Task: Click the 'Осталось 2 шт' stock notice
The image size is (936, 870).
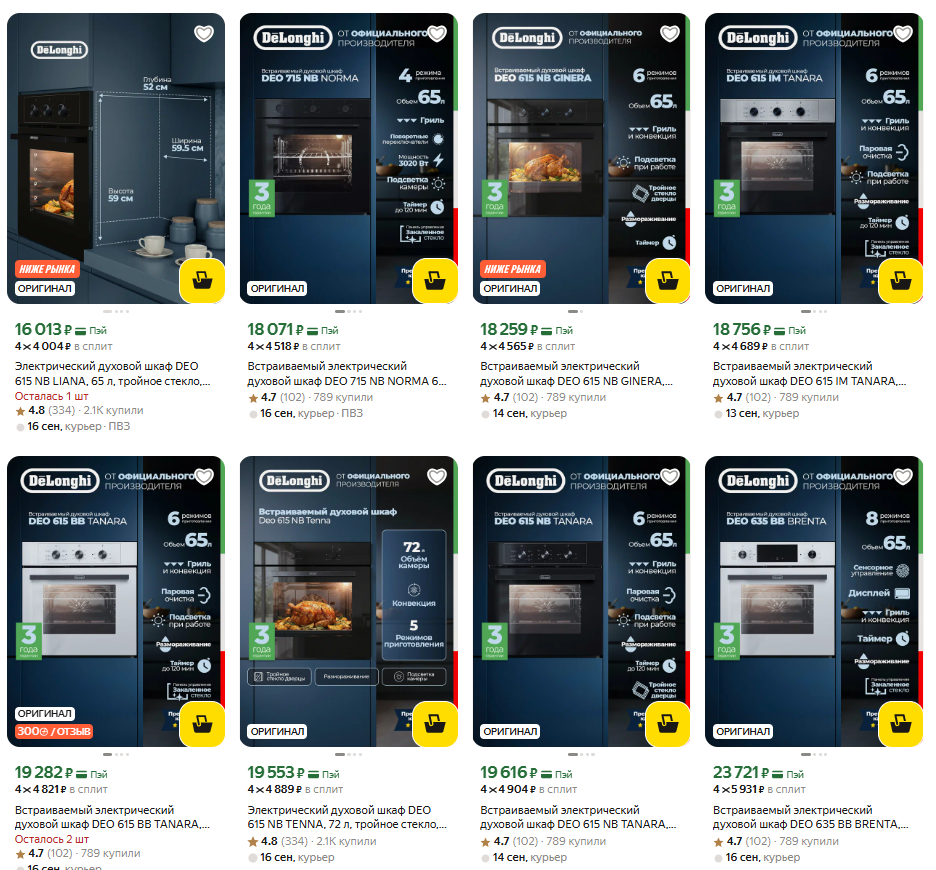Action: pyautogui.click(x=52, y=839)
